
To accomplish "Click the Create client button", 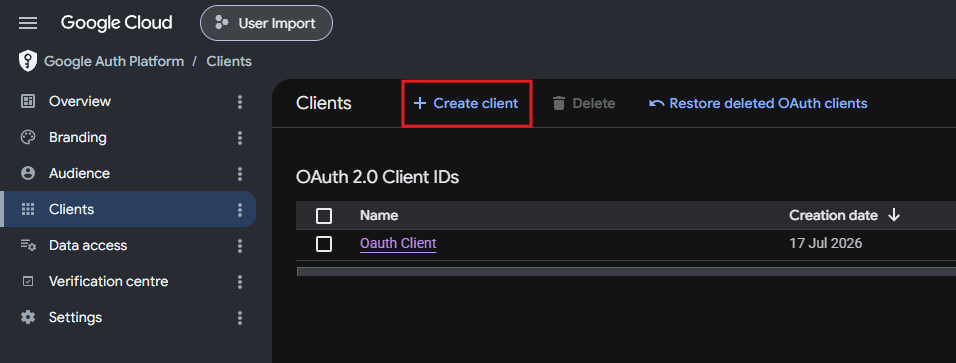I will 466,103.
